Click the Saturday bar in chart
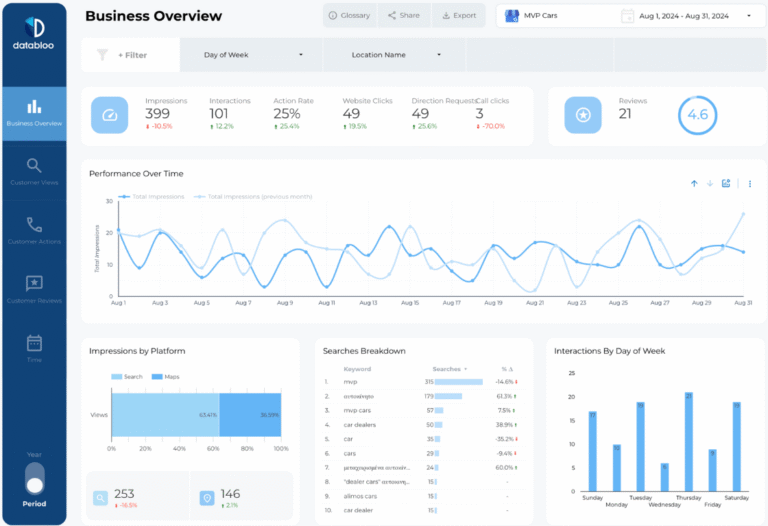 [737, 447]
